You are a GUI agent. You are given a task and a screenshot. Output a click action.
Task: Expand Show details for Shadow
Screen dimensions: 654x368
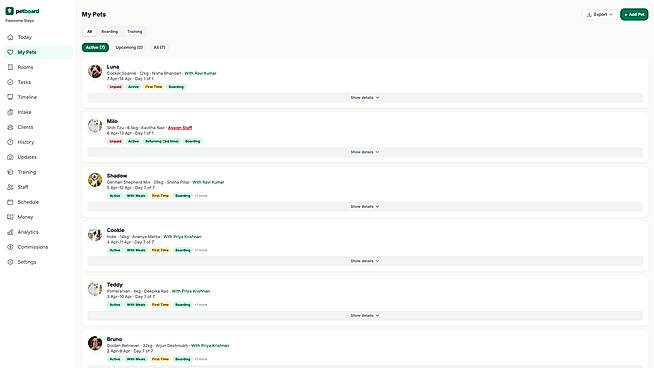[x=365, y=207]
